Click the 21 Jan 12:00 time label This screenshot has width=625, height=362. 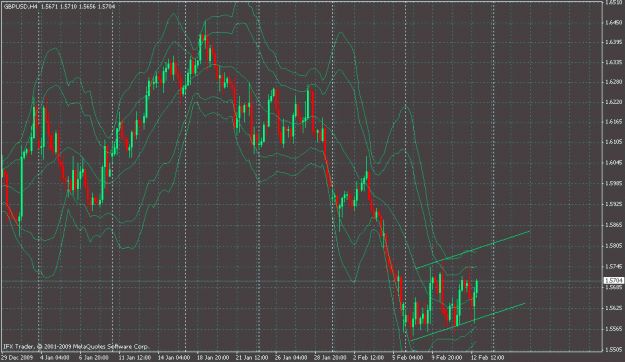(252, 357)
